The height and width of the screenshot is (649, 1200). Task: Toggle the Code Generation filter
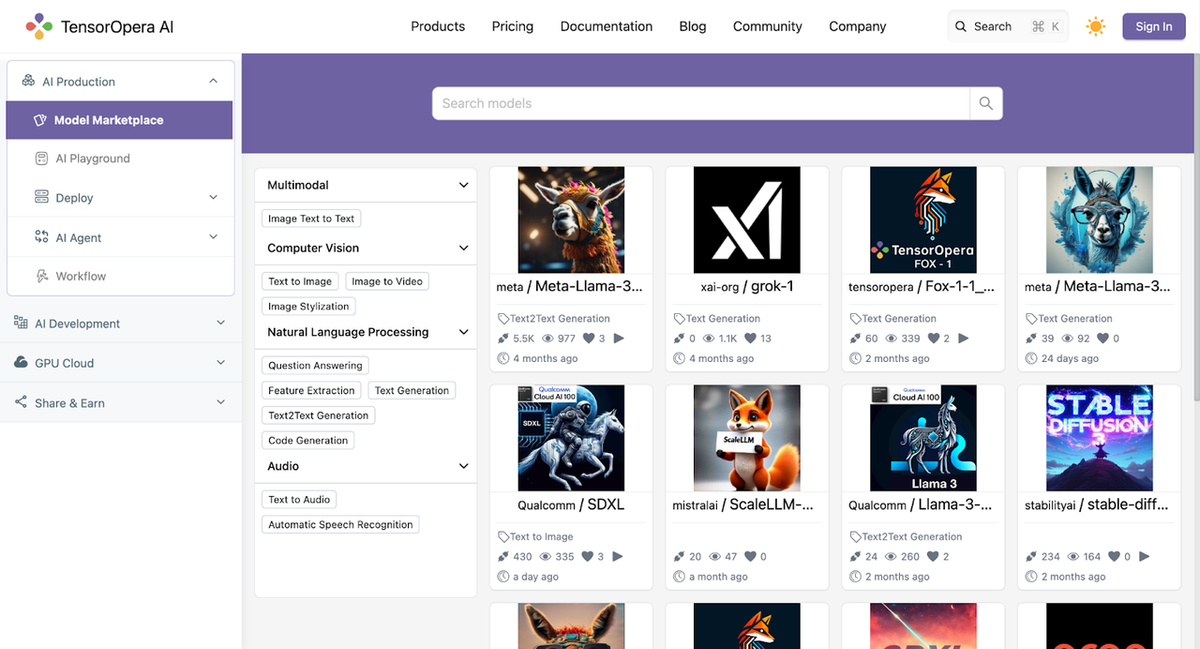[x=308, y=440]
